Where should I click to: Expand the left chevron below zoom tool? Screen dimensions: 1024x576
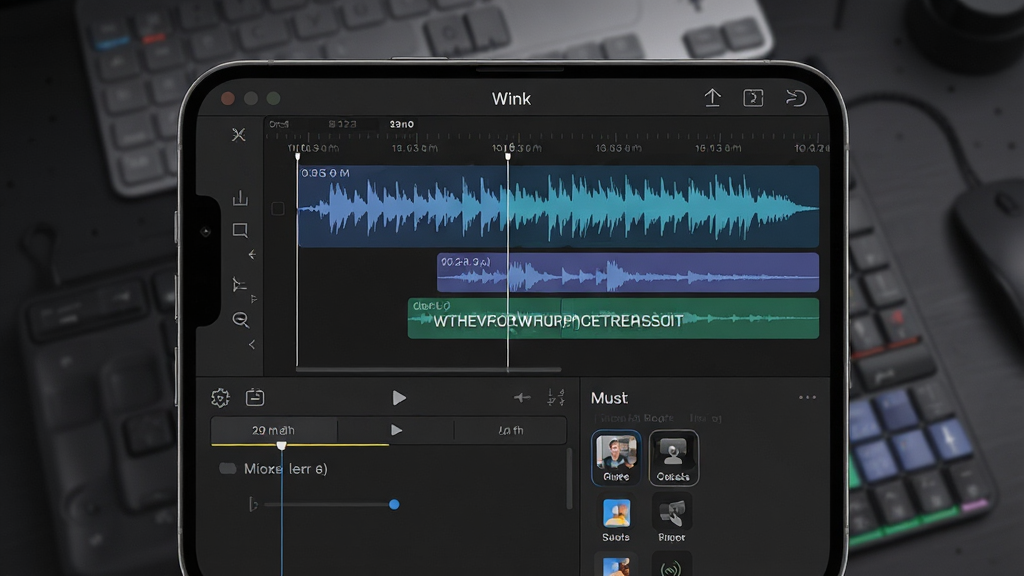coord(252,344)
